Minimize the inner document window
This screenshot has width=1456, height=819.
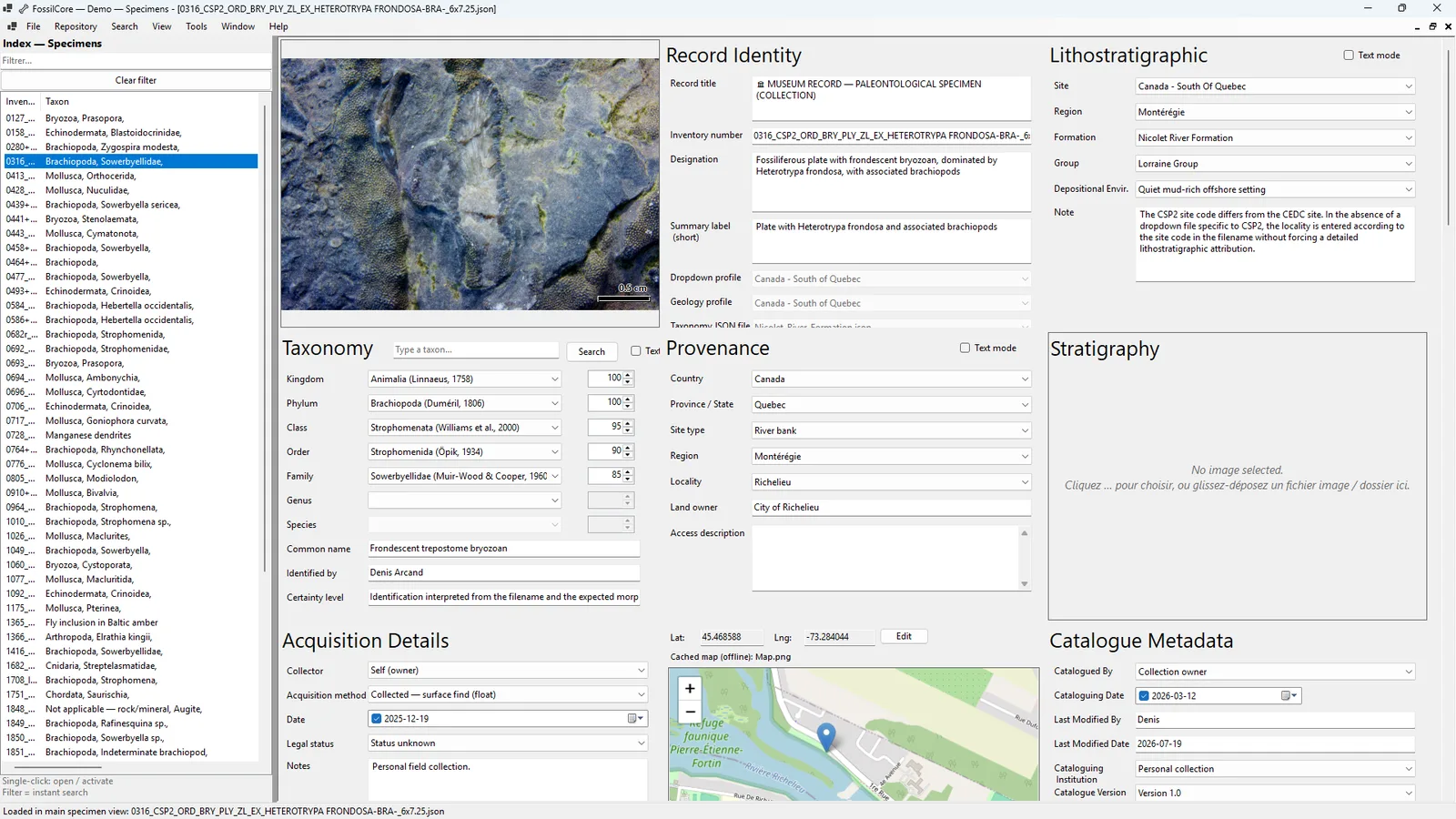(1417, 26)
